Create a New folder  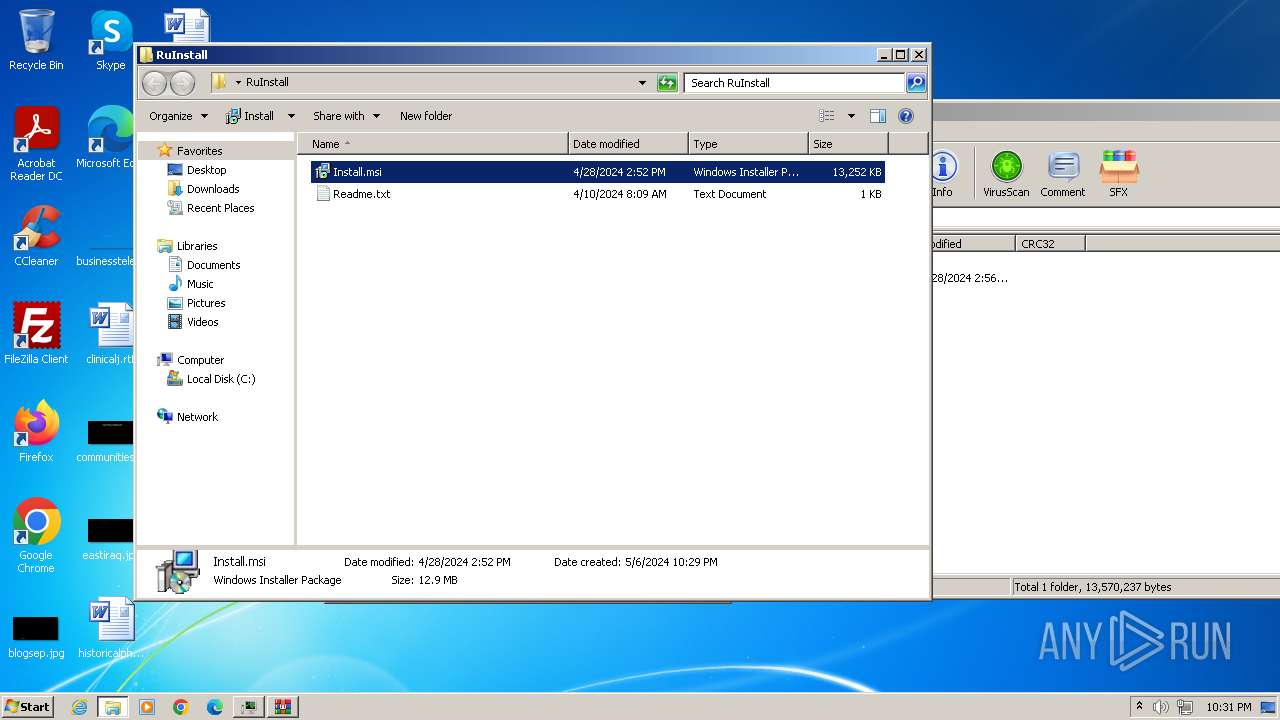coord(426,116)
